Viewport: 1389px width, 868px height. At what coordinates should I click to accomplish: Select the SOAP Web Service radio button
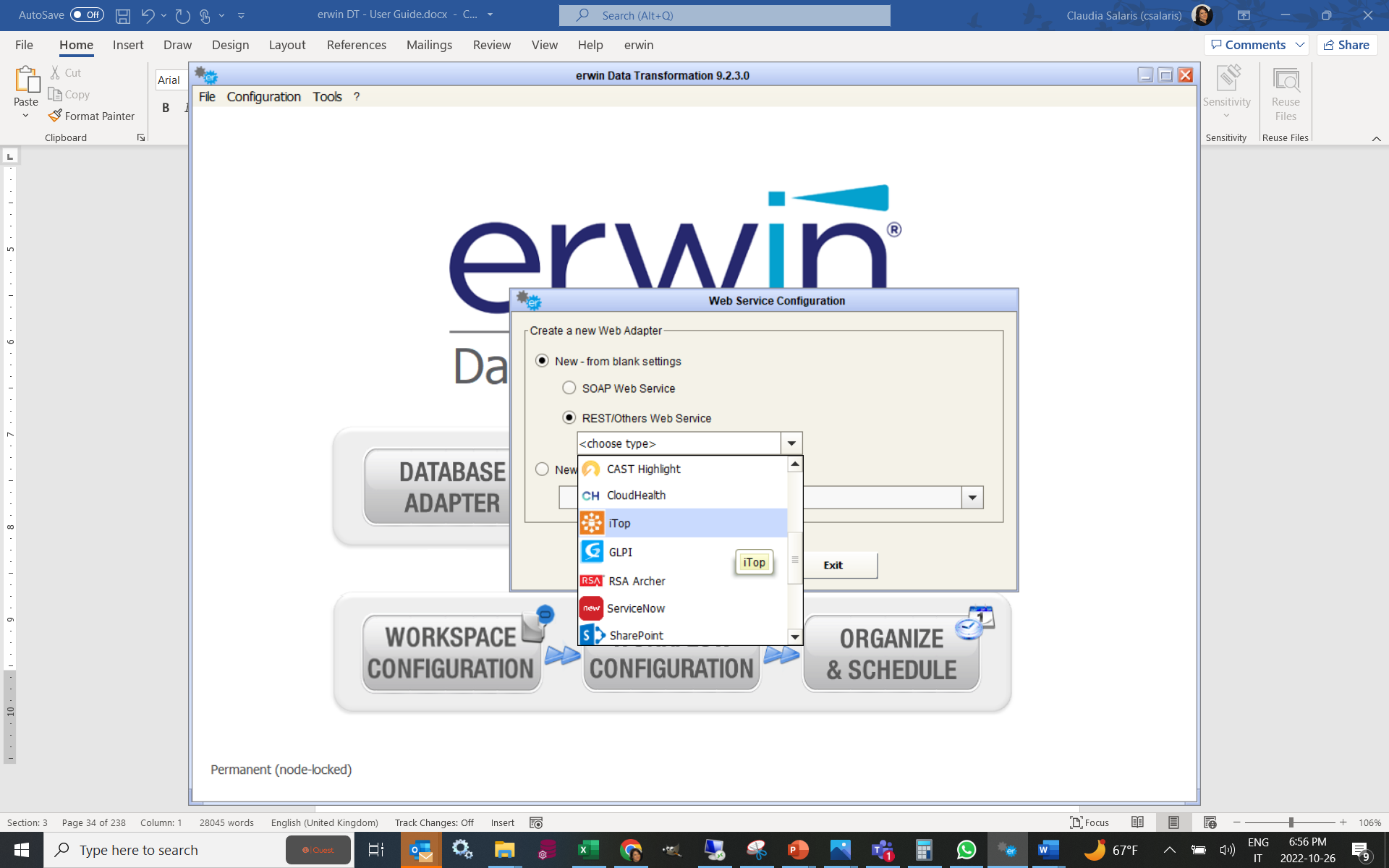569,388
